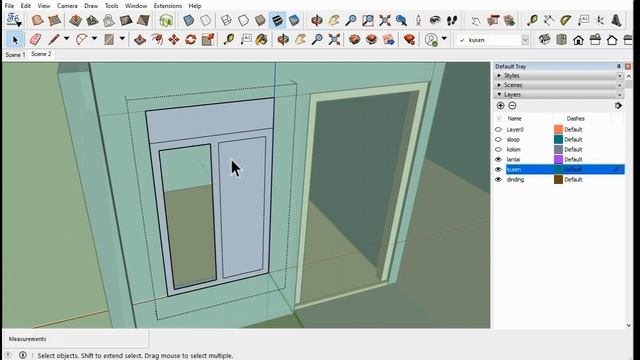Select the Axes tool
This screenshot has width=640, height=360.
coord(600,20)
